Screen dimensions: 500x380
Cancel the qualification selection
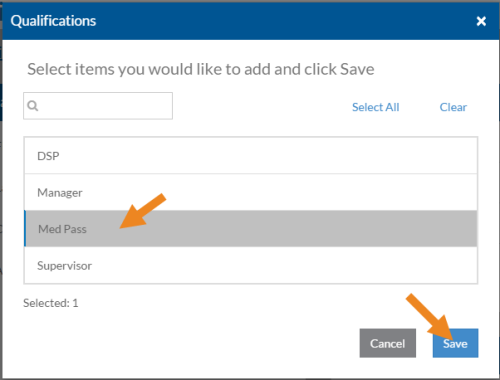pos(388,343)
